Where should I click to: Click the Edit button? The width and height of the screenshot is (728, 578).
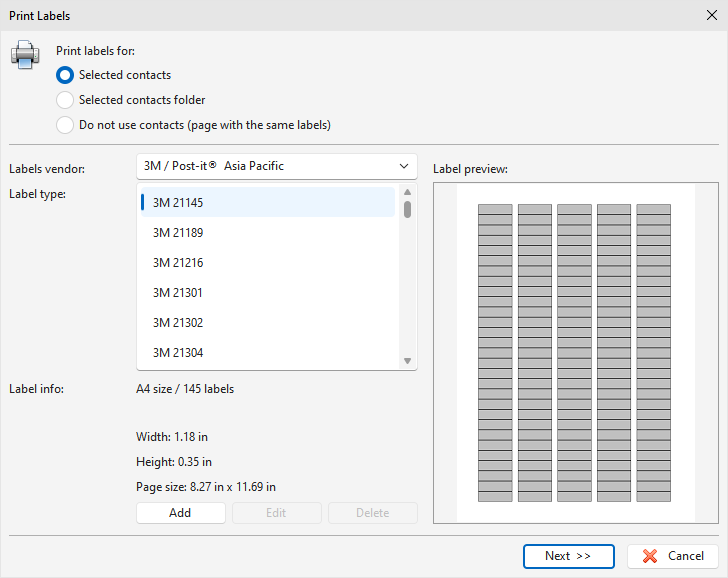click(x=277, y=513)
